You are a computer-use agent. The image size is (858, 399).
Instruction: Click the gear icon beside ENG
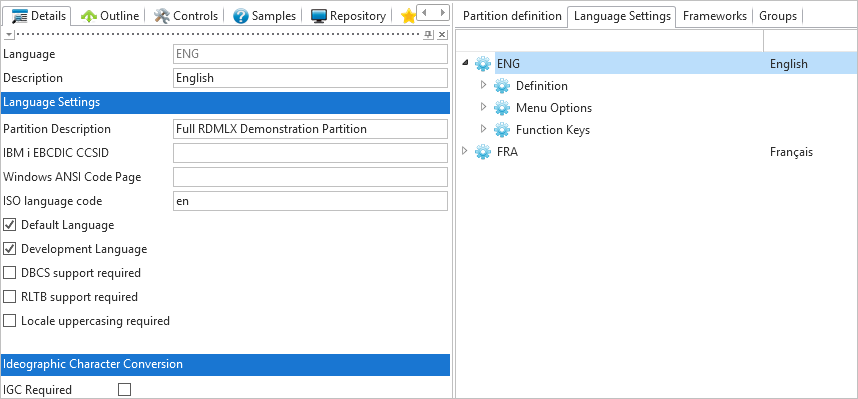pos(483,64)
